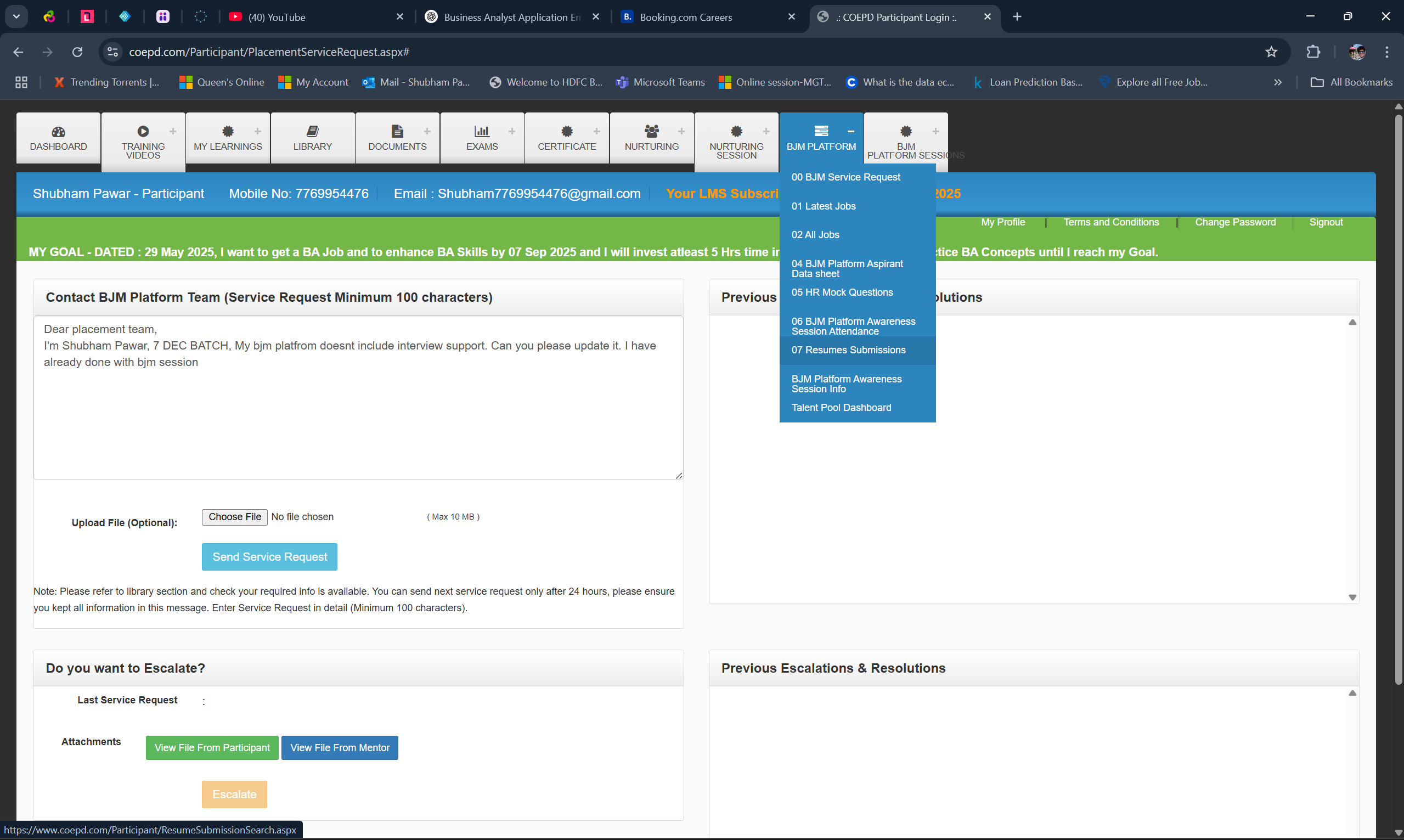
Task: Expand Certificate menu plus sign
Action: (x=596, y=131)
